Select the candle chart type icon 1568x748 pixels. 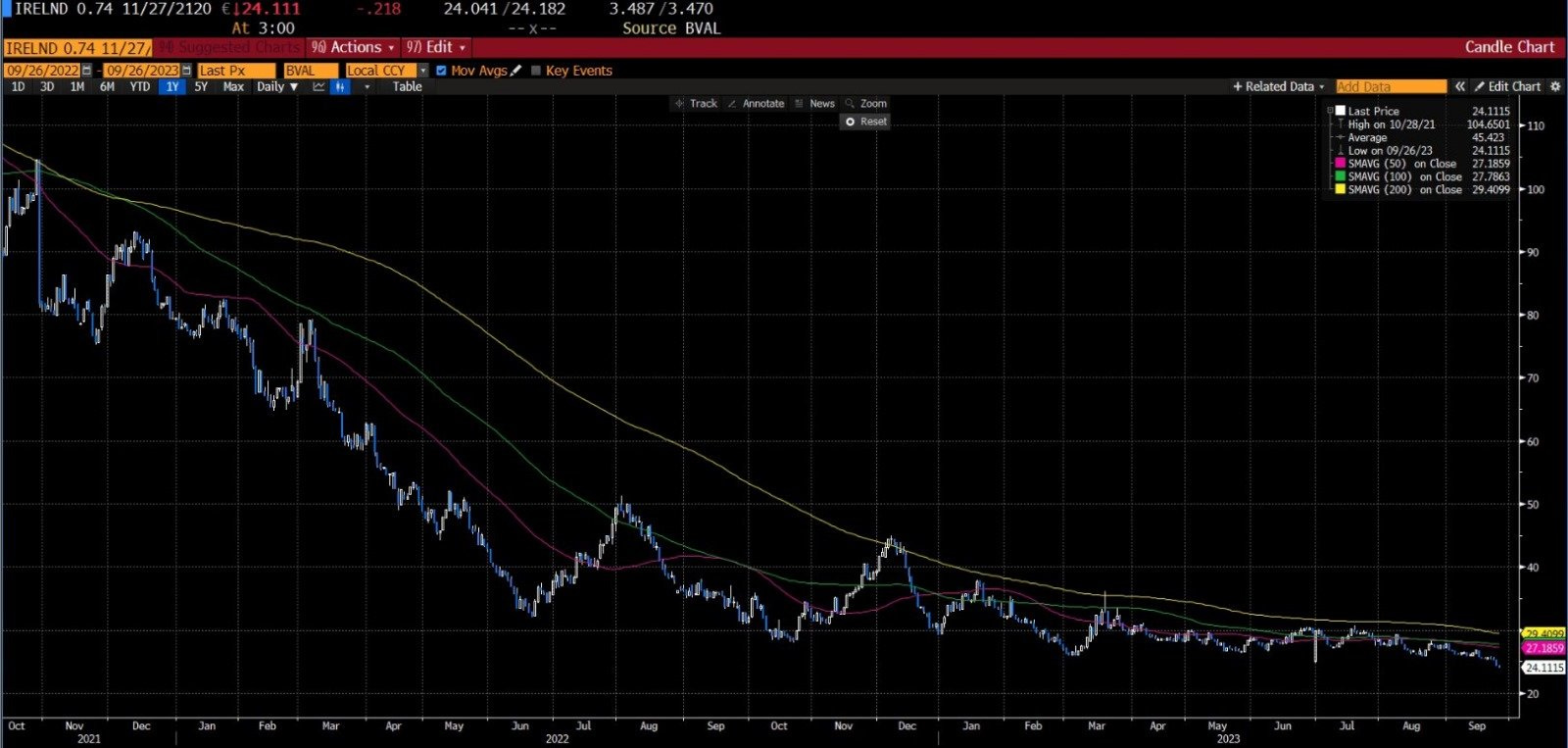pyautogui.click(x=340, y=86)
